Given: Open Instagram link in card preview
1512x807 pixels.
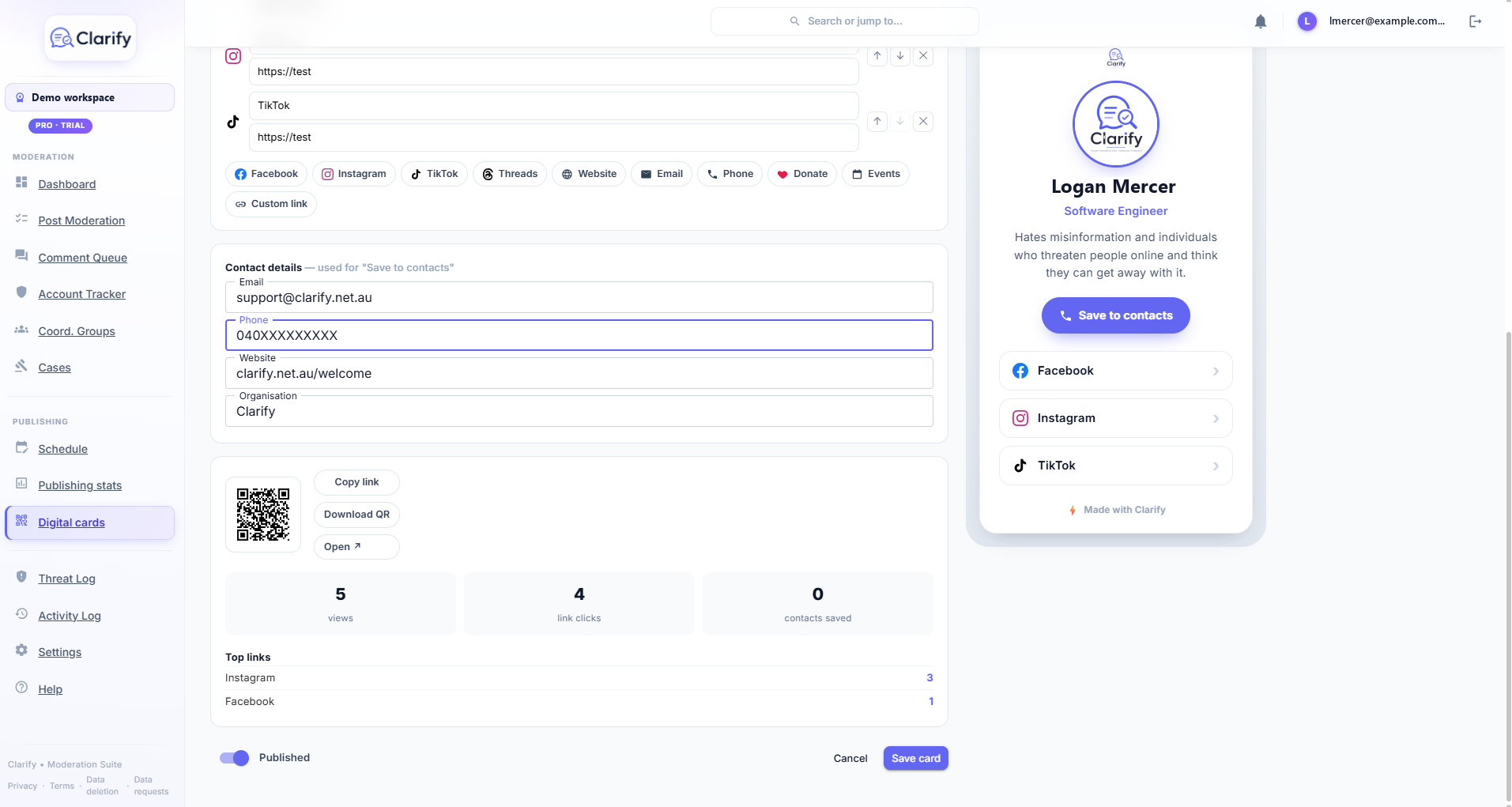Looking at the screenshot, I should (x=1116, y=418).
